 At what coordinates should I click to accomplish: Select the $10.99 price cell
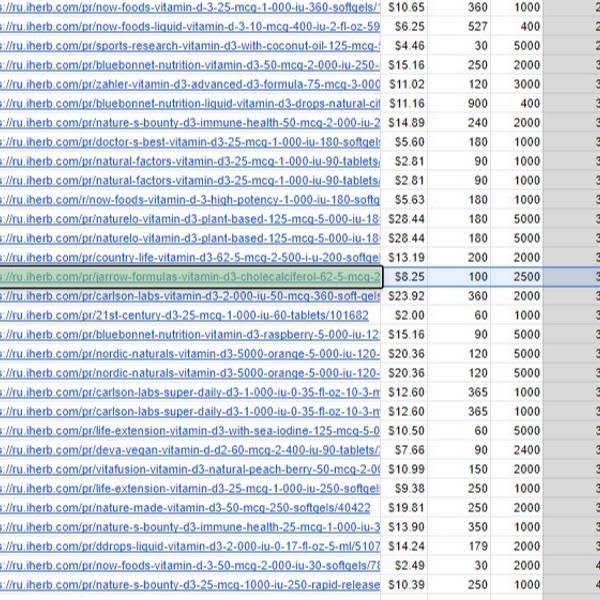pyautogui.click(x=404, y=469)
